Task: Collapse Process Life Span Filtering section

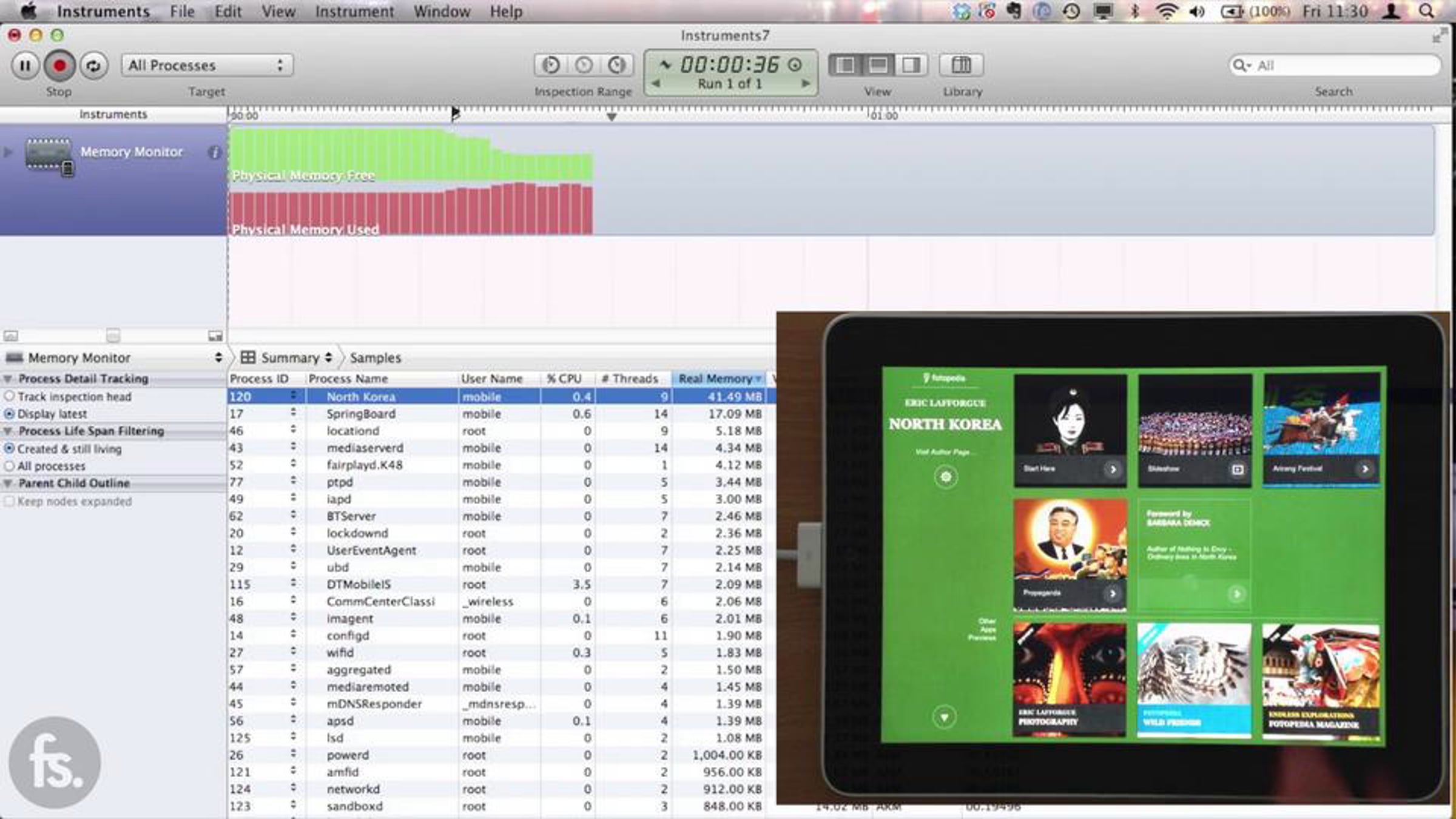Action: pos(8,431)
